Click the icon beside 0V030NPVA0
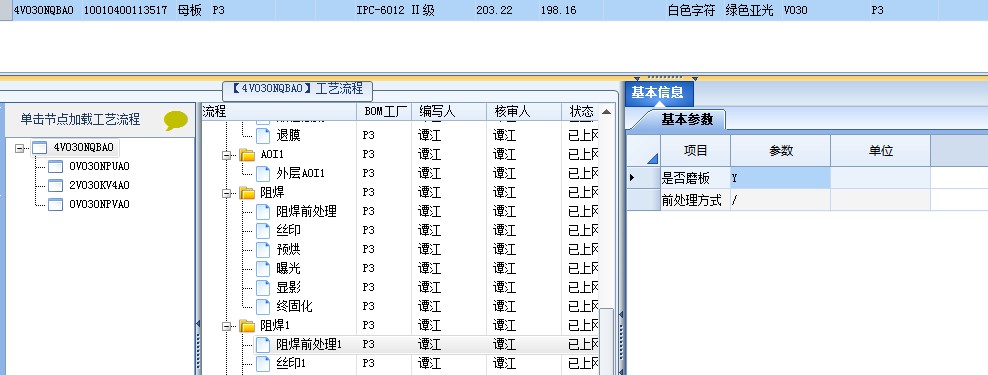The image size is (988, 375). (x=55, y=204)
